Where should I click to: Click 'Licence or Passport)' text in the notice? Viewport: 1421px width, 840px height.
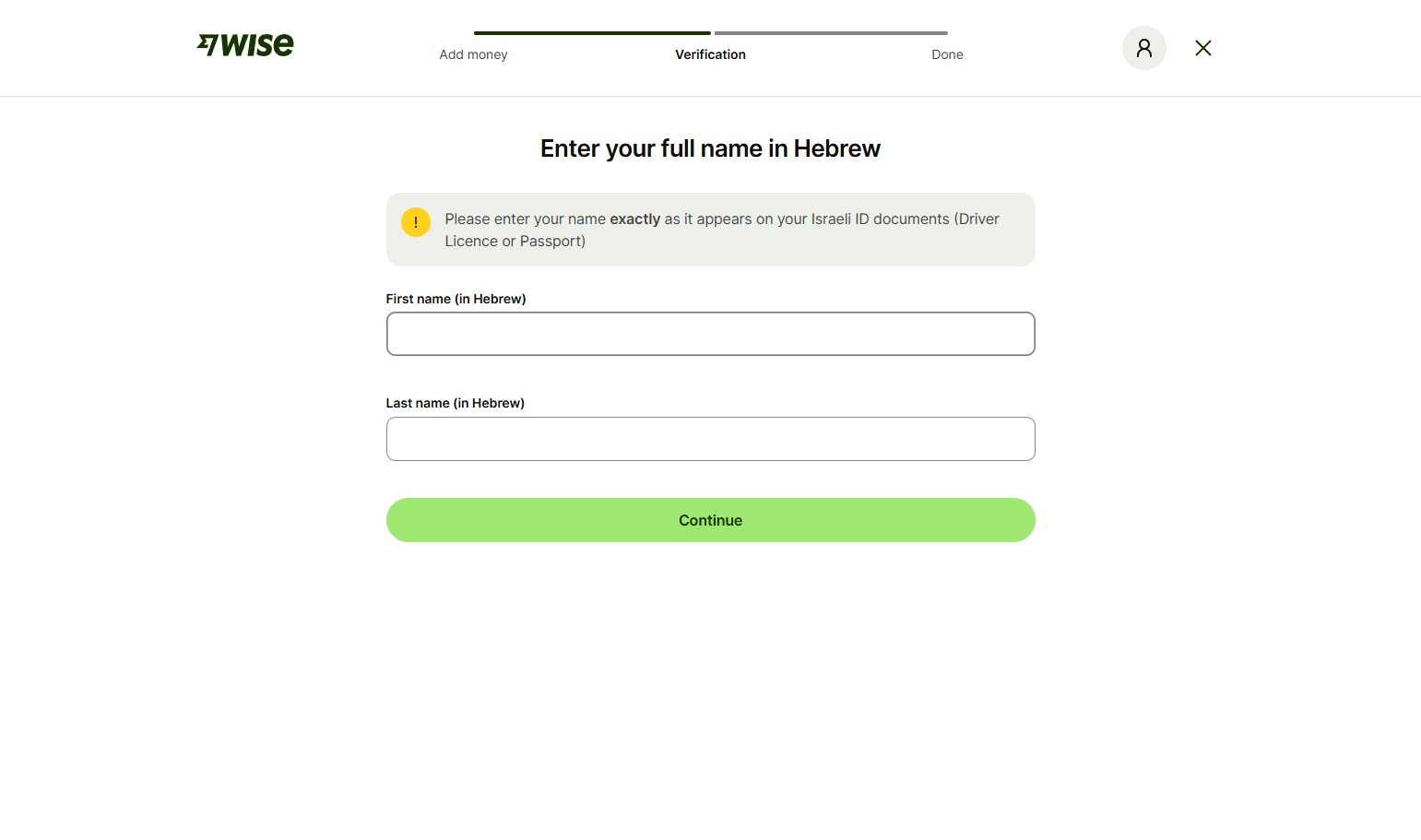[515, 242]
